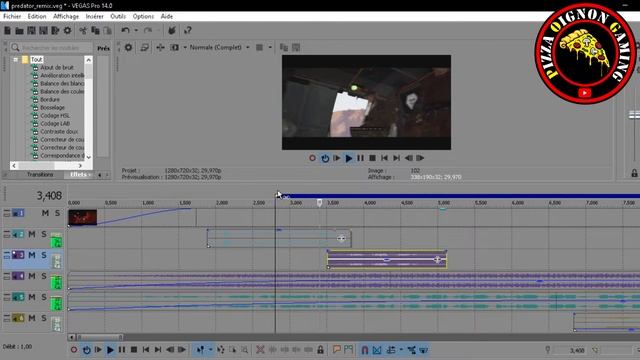Select the Envelope edit tool
The height and width of the screenshot is (360, 640).
click(221, 350)
